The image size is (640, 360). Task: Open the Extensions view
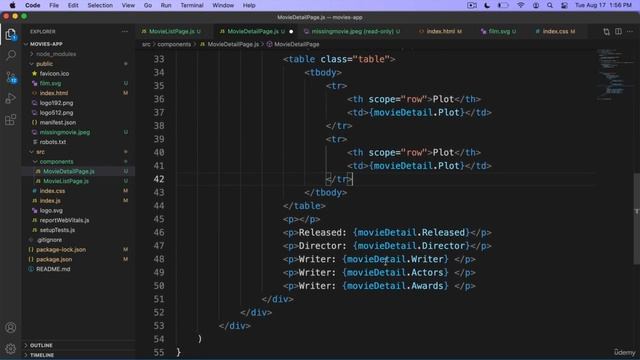(x=11, y=120)
